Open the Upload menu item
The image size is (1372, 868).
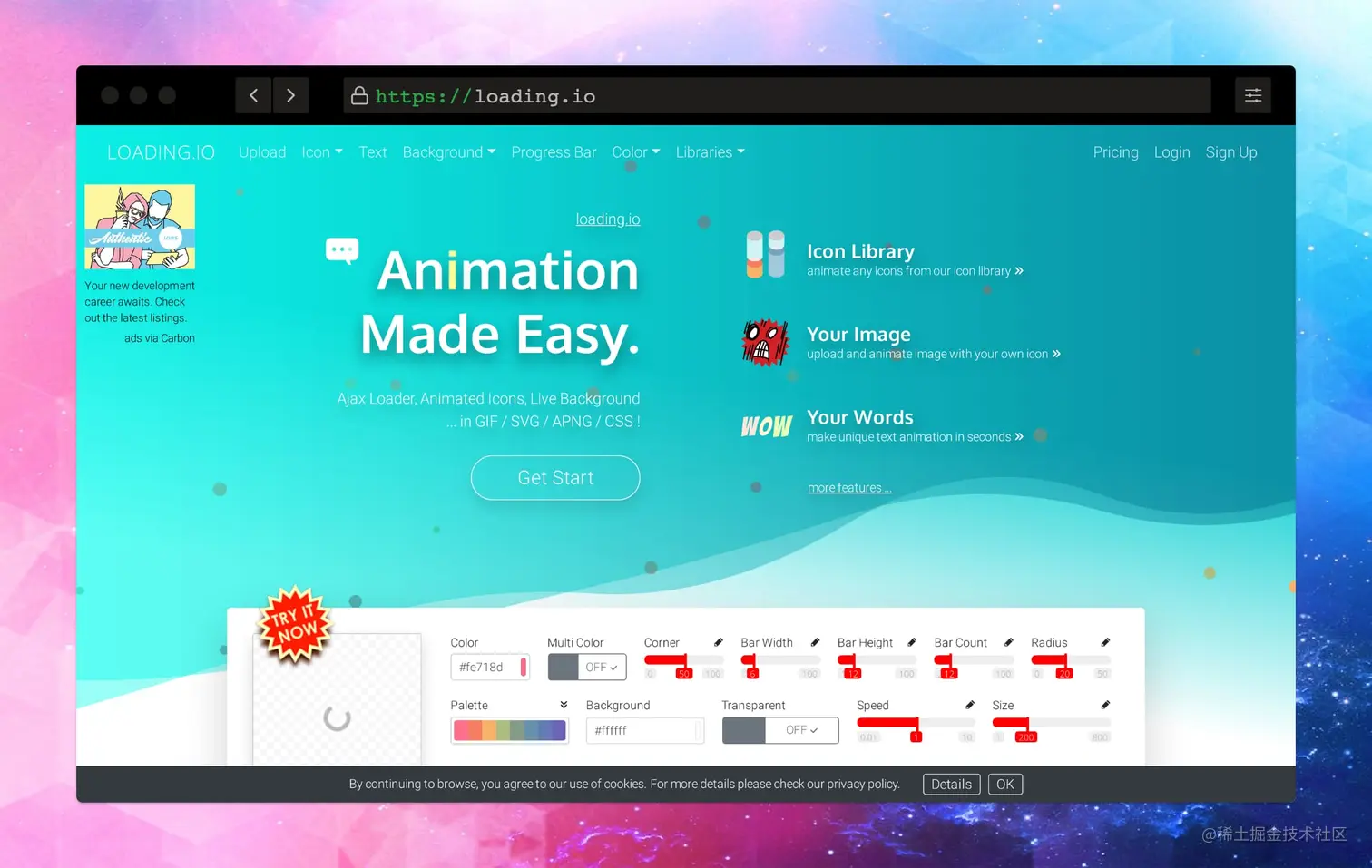point(262,152)
